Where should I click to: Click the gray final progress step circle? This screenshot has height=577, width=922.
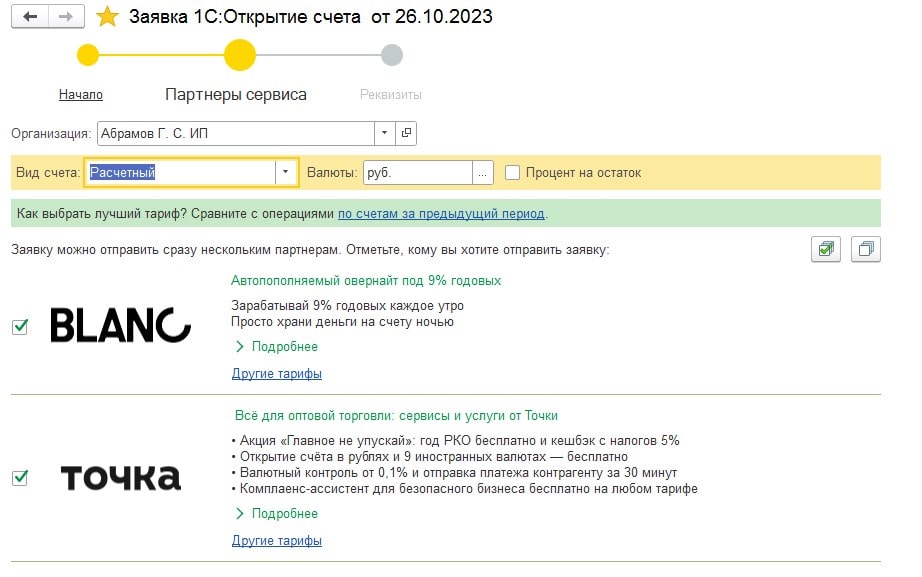[392, 55]
